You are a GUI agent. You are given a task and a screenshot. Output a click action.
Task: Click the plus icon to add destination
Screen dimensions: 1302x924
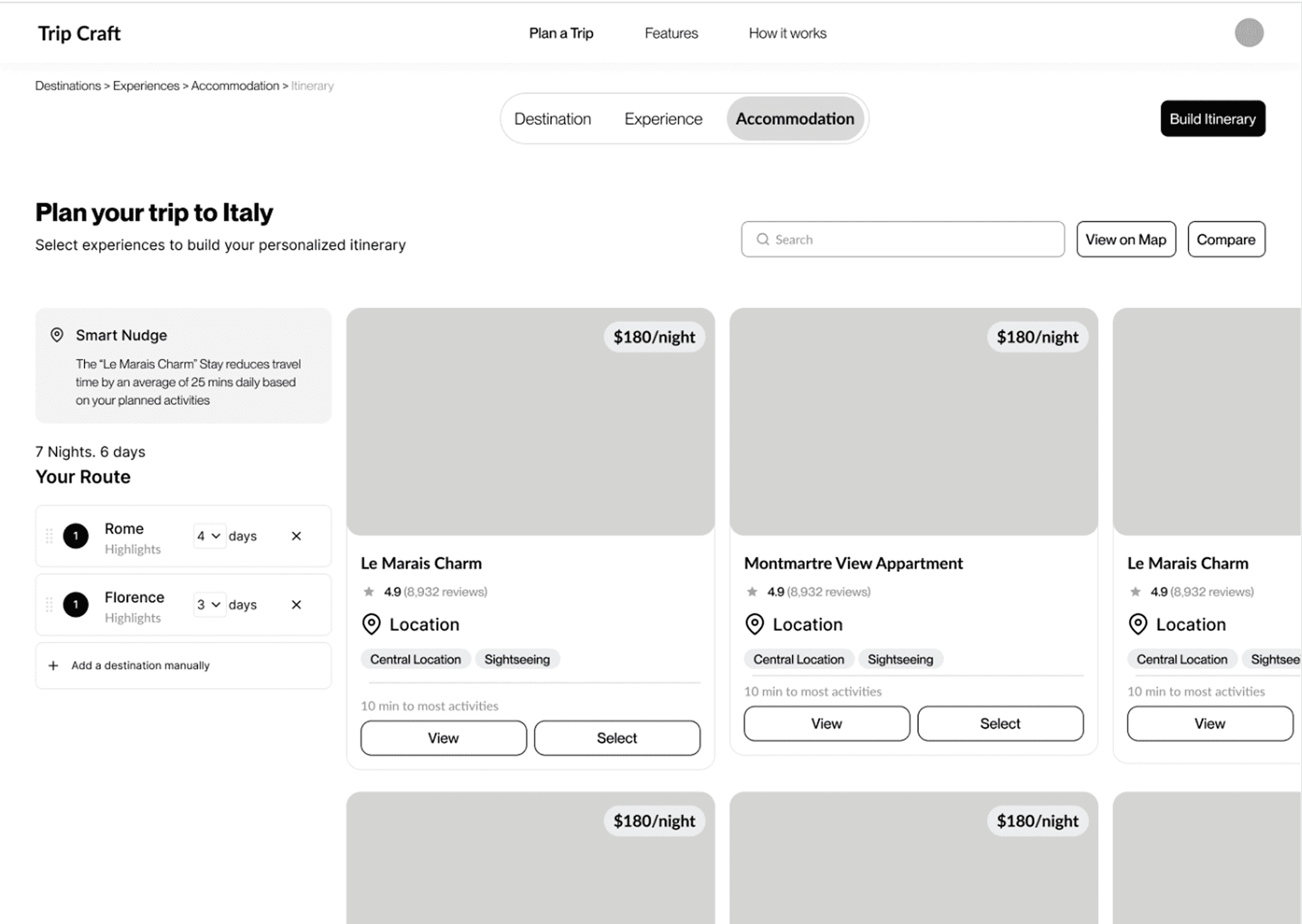click(54, 666)
